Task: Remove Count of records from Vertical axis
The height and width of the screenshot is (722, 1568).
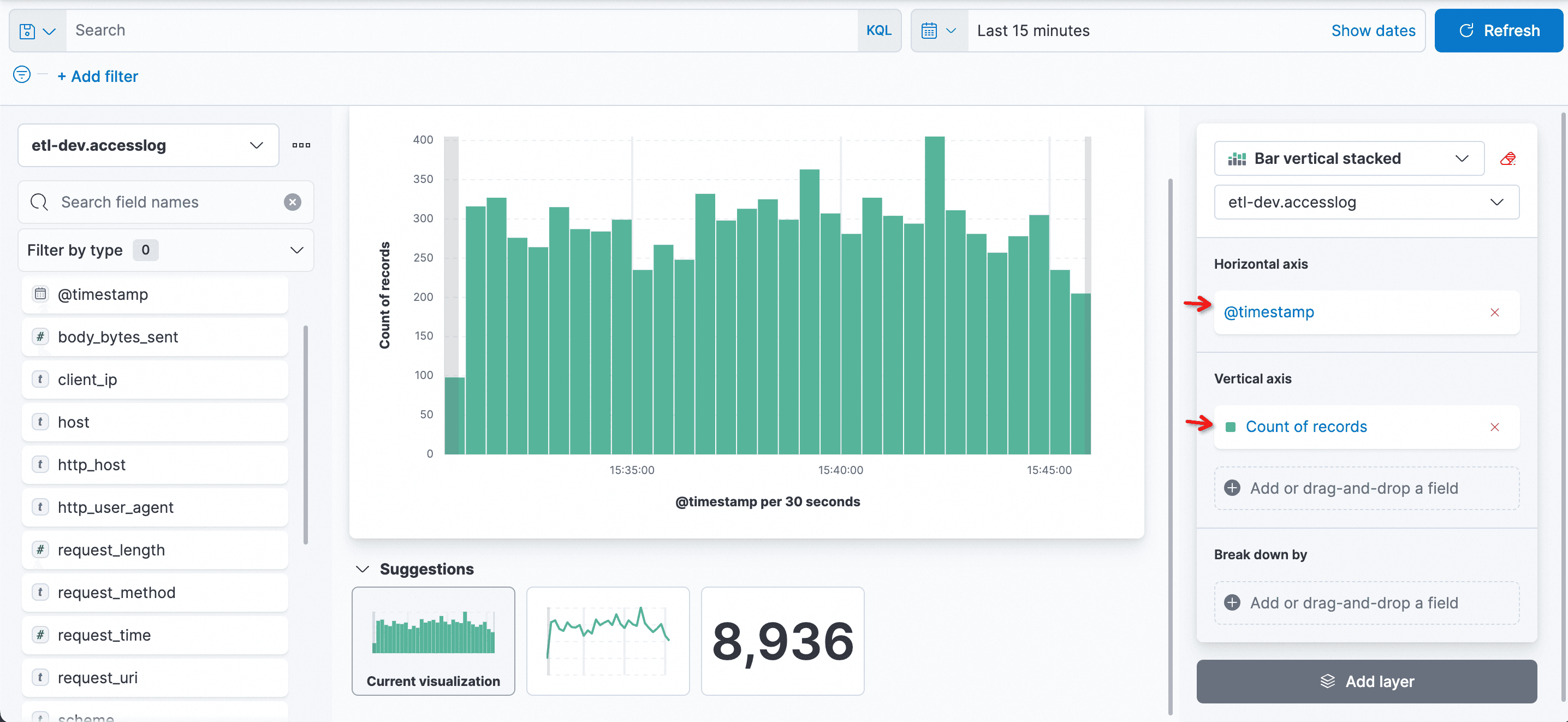Action: point(1494,427)
